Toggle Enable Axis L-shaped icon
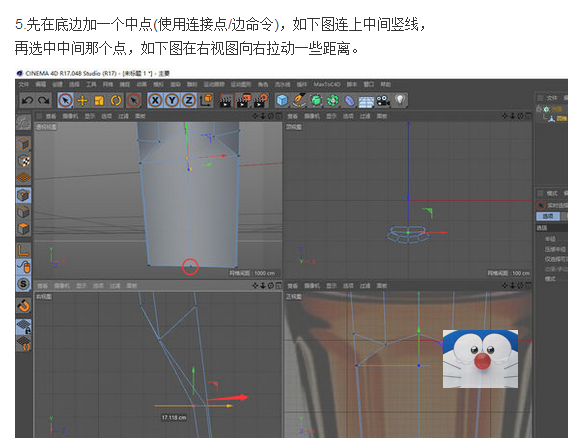 pos(24,250)
